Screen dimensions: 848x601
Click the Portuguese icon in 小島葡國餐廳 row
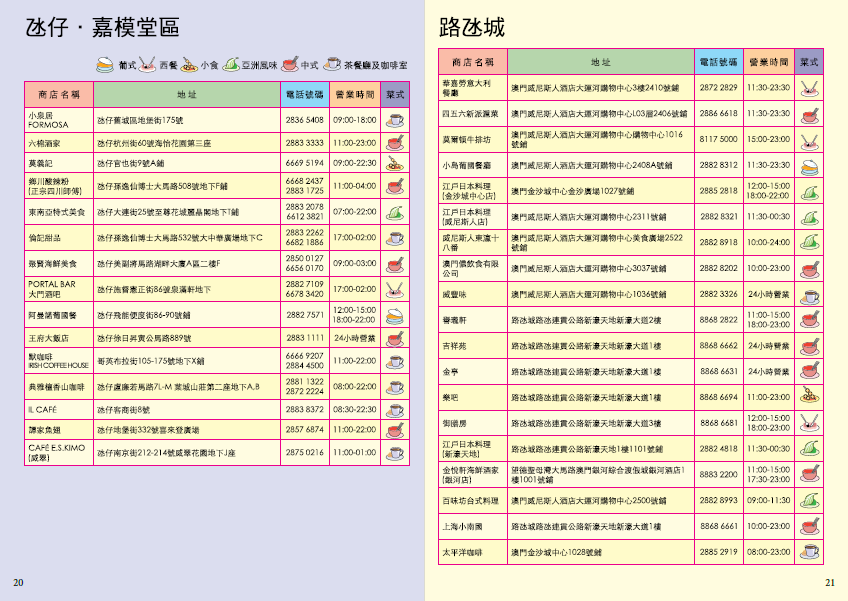[810, 164]
